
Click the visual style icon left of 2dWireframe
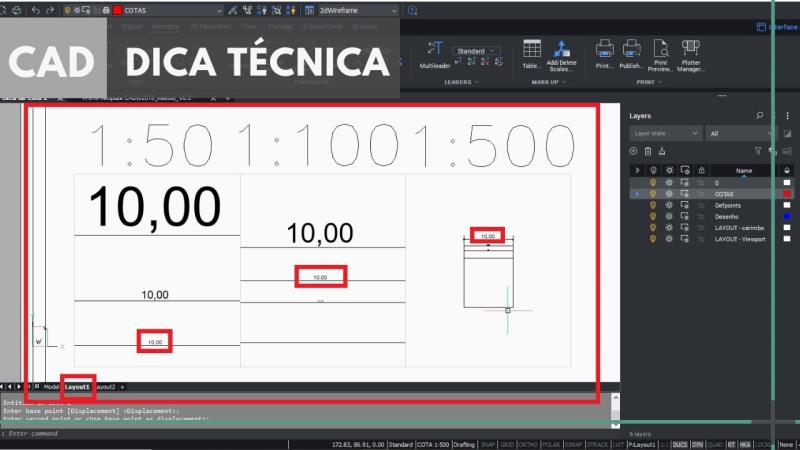[x=309, y=10]
